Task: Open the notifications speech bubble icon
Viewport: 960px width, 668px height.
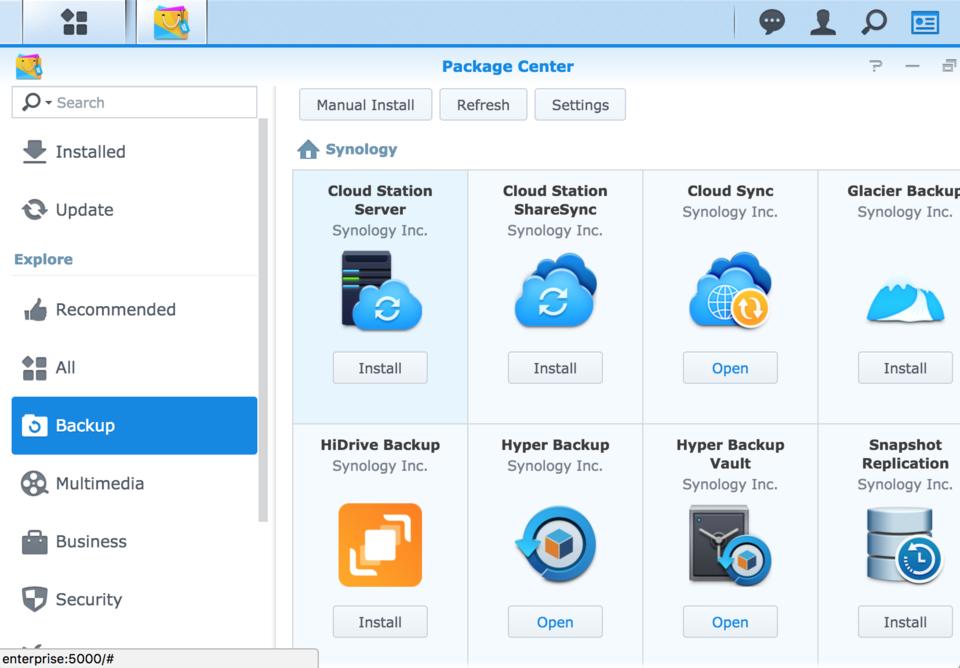Action: (x=771, y=22)
